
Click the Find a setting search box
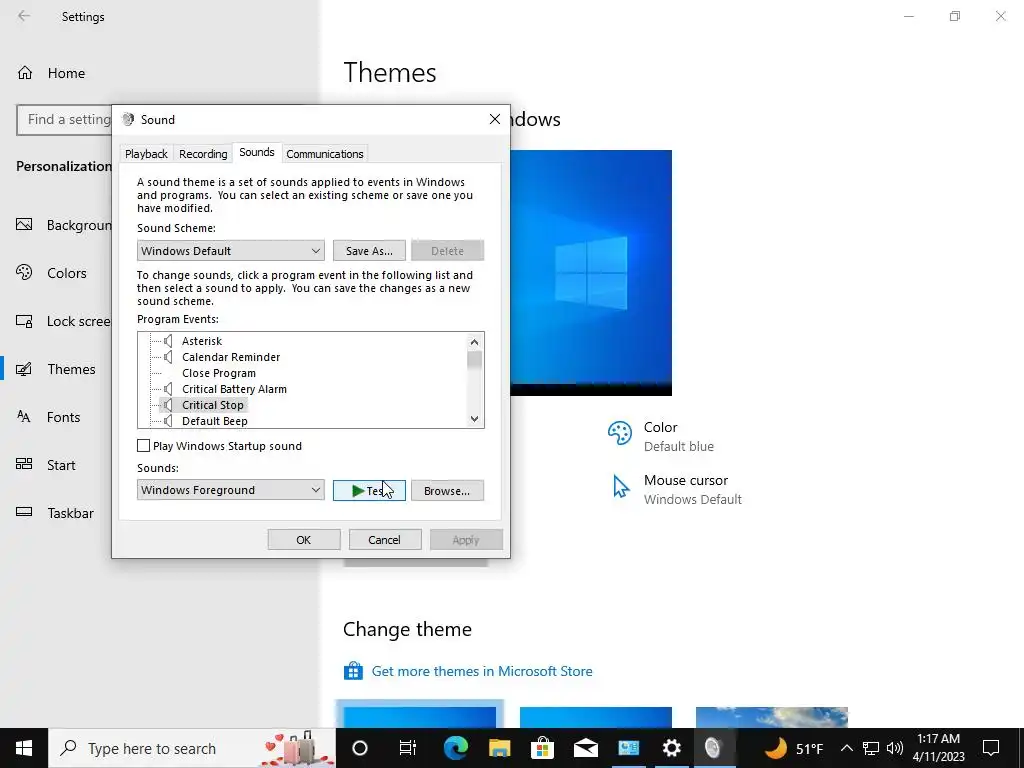[x=64, y=120]
